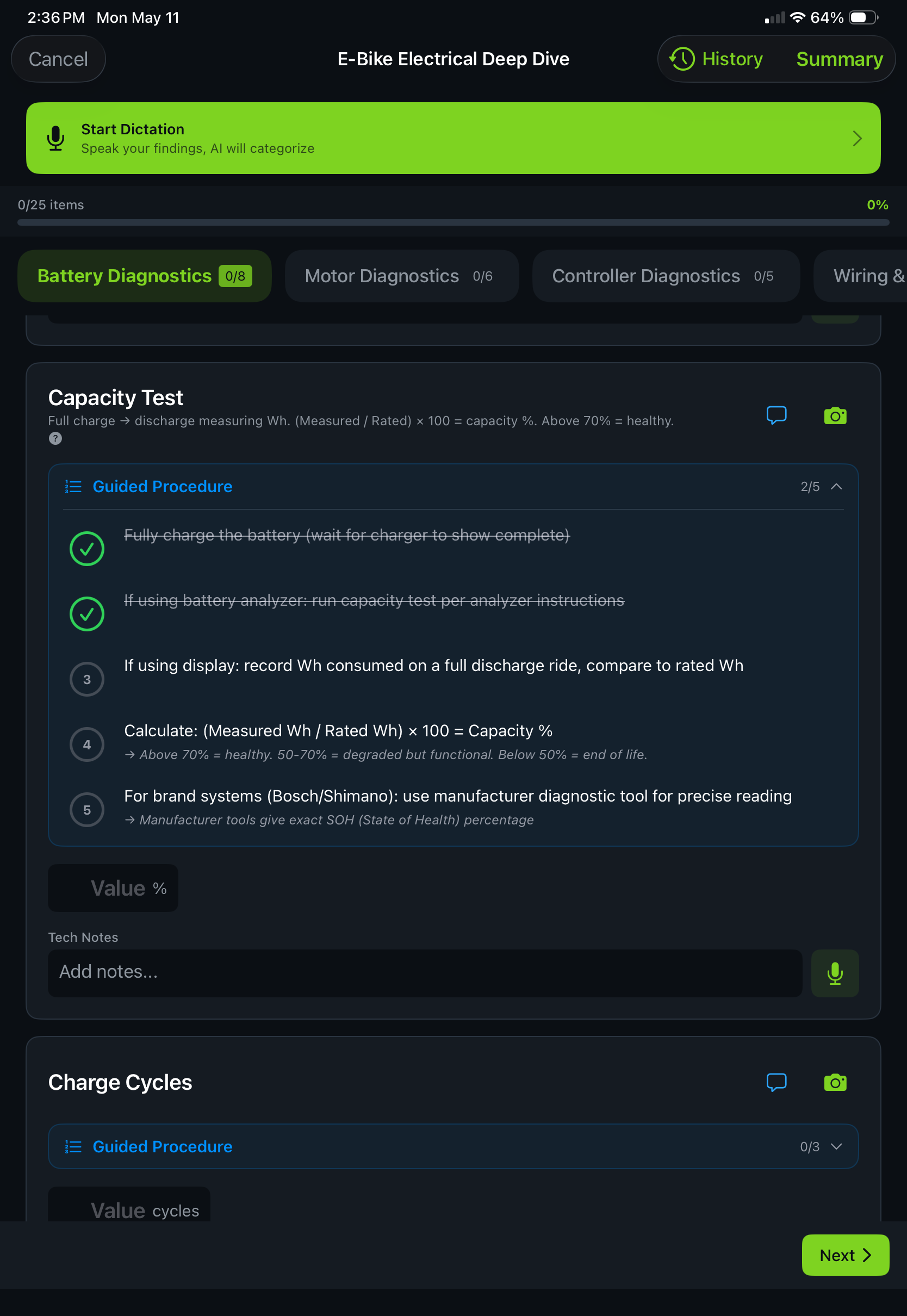The image size is (907, 1316).
Task: Tap the History clock icon
Action: click(682, 59)
